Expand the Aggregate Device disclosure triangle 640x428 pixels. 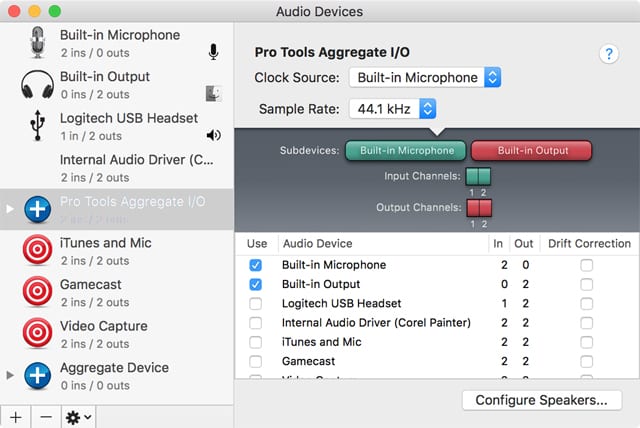pos(11,375)
